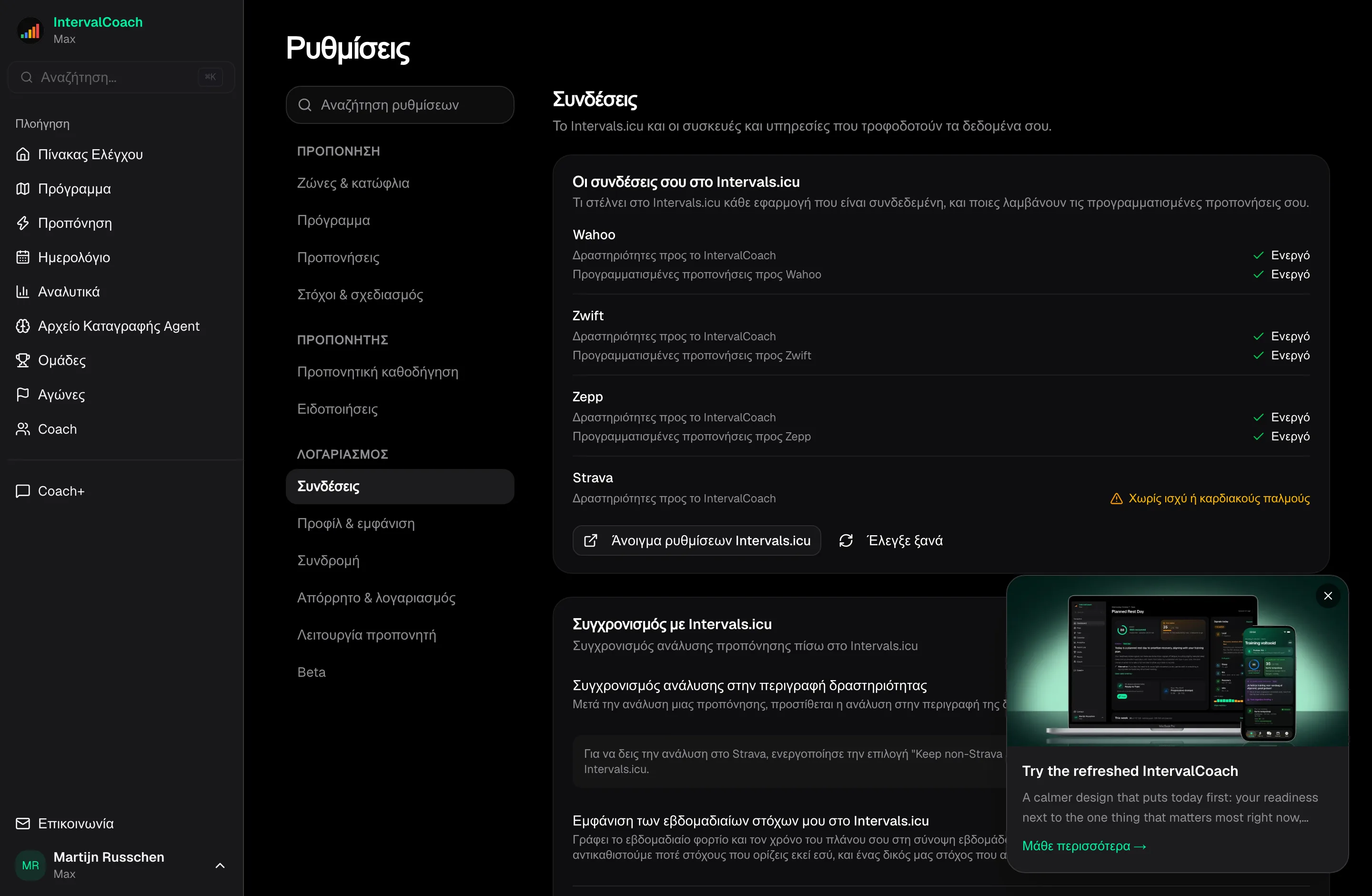Click the Ημερολόγιο calendar icon
This screenshot has height=896, width=1372.
[x=22, y=257]
